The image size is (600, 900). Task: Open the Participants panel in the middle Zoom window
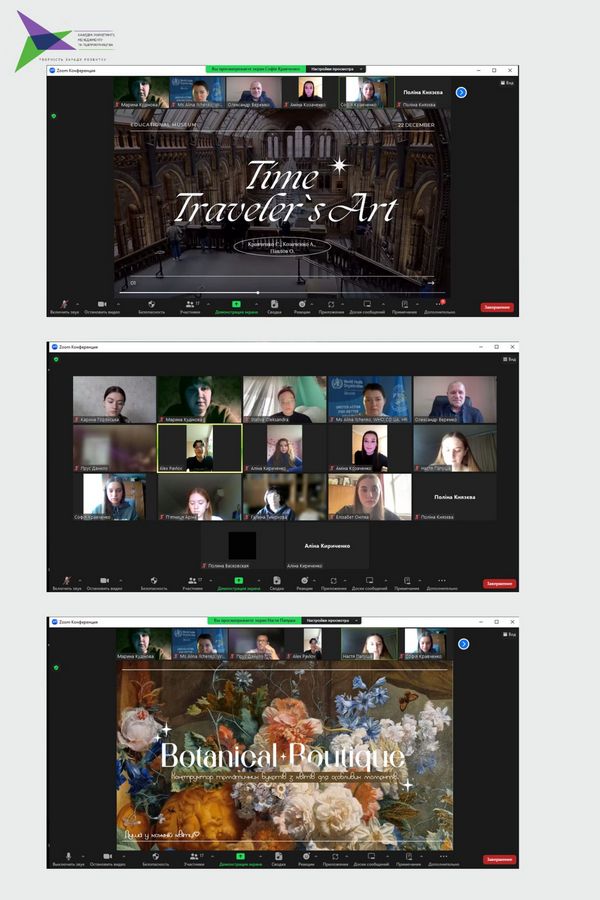coord(192,580)
